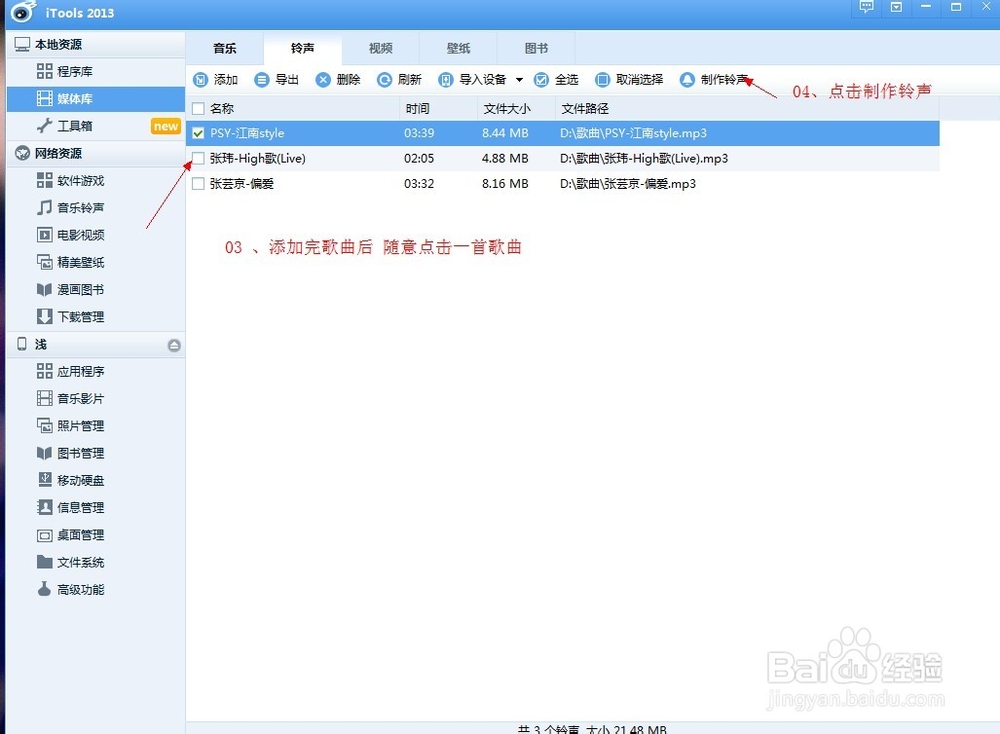Click the 全选 (Select All) button
Screen dimensions: 1000x734
click(x=558, y=79)
